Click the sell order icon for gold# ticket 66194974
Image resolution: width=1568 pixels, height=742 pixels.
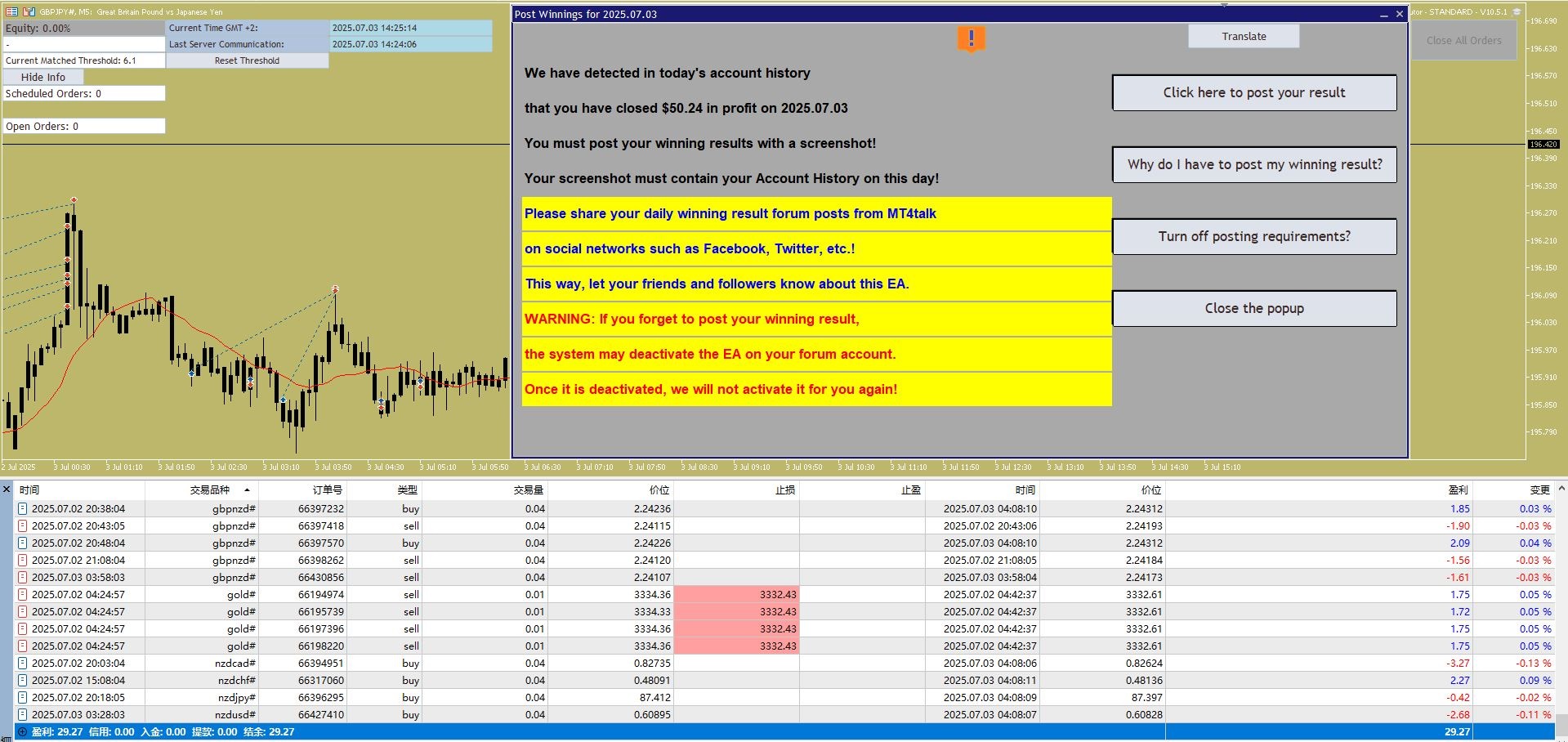click(x=23, y=595)
